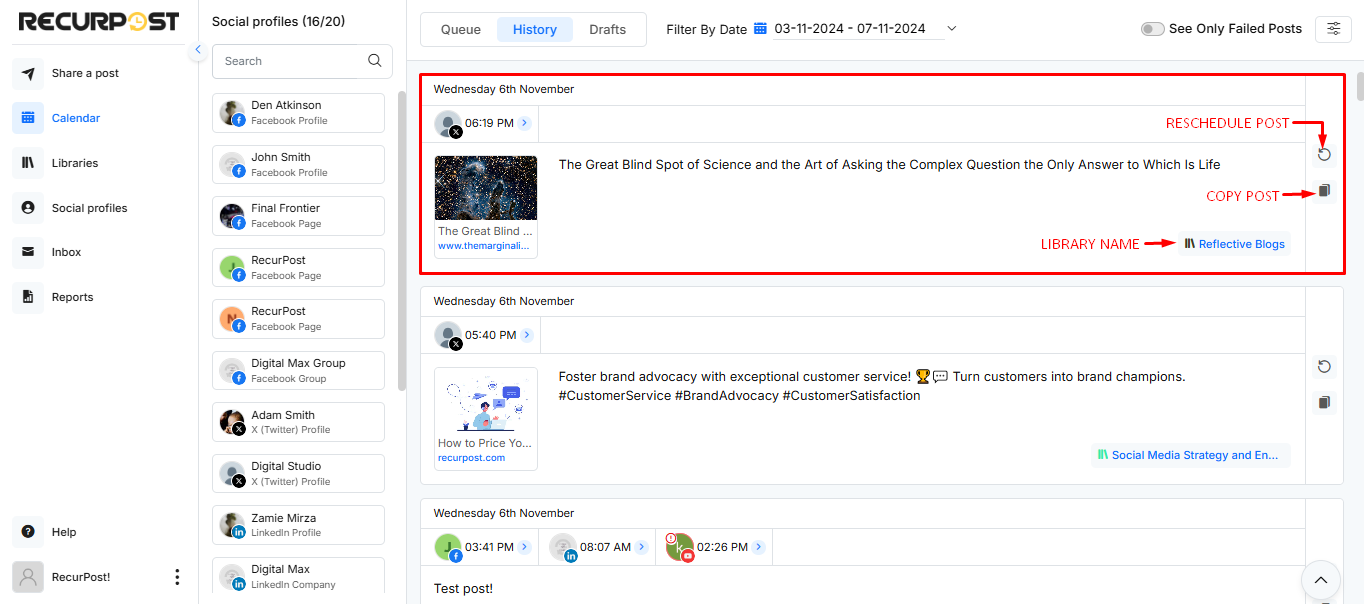Click The Great Blind Spot post title

point(889,165)
